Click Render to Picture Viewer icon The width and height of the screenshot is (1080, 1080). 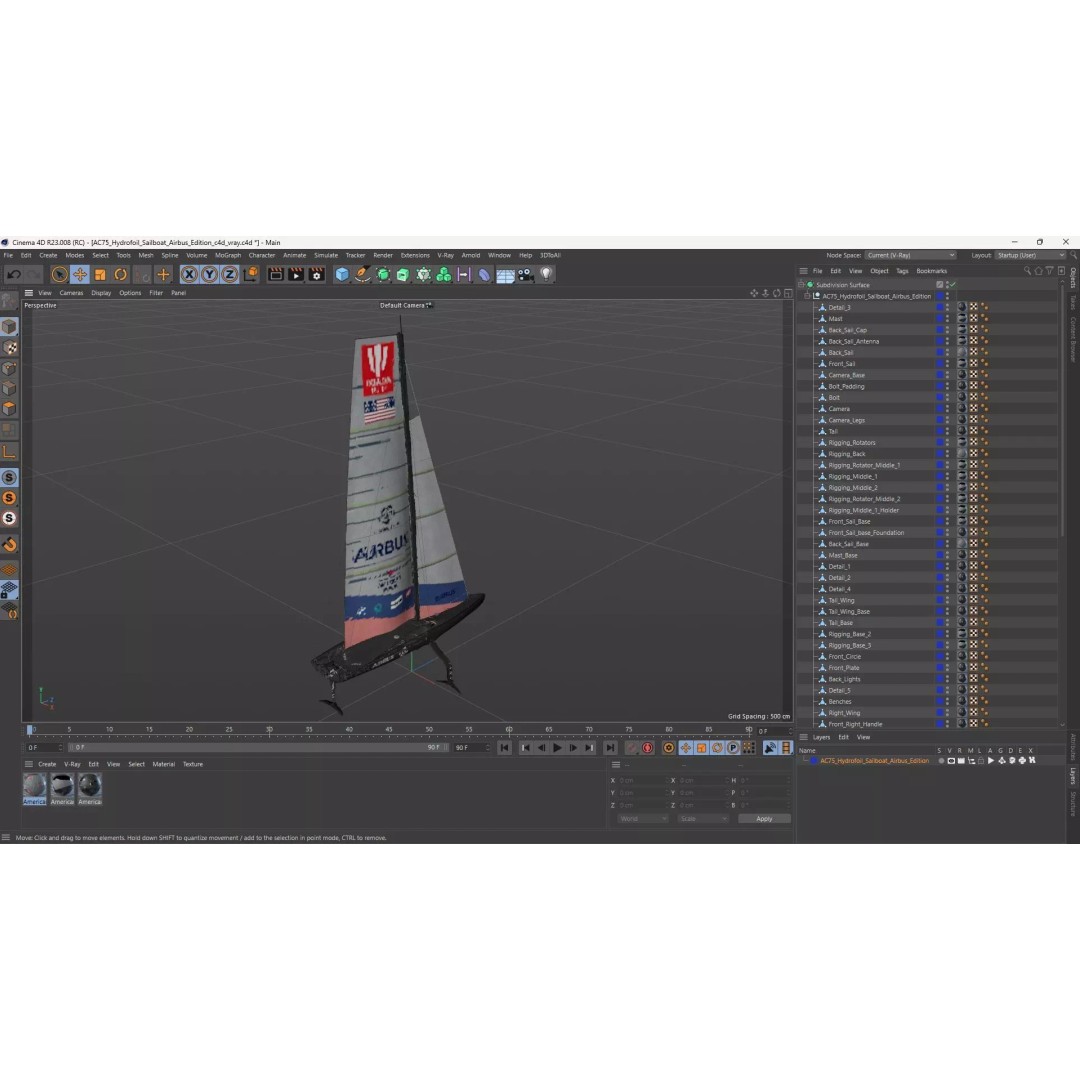click(x=296, y=274)
